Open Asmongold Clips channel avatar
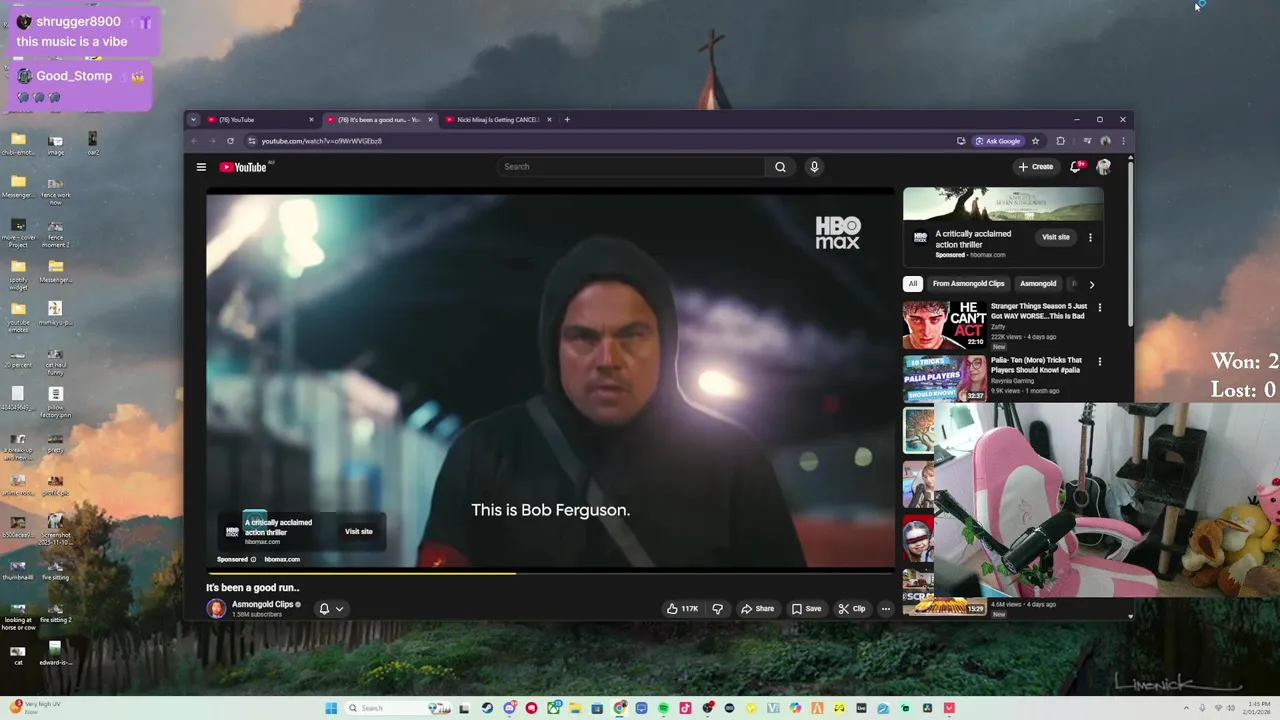1280x720 pixels. coord(216,608)
